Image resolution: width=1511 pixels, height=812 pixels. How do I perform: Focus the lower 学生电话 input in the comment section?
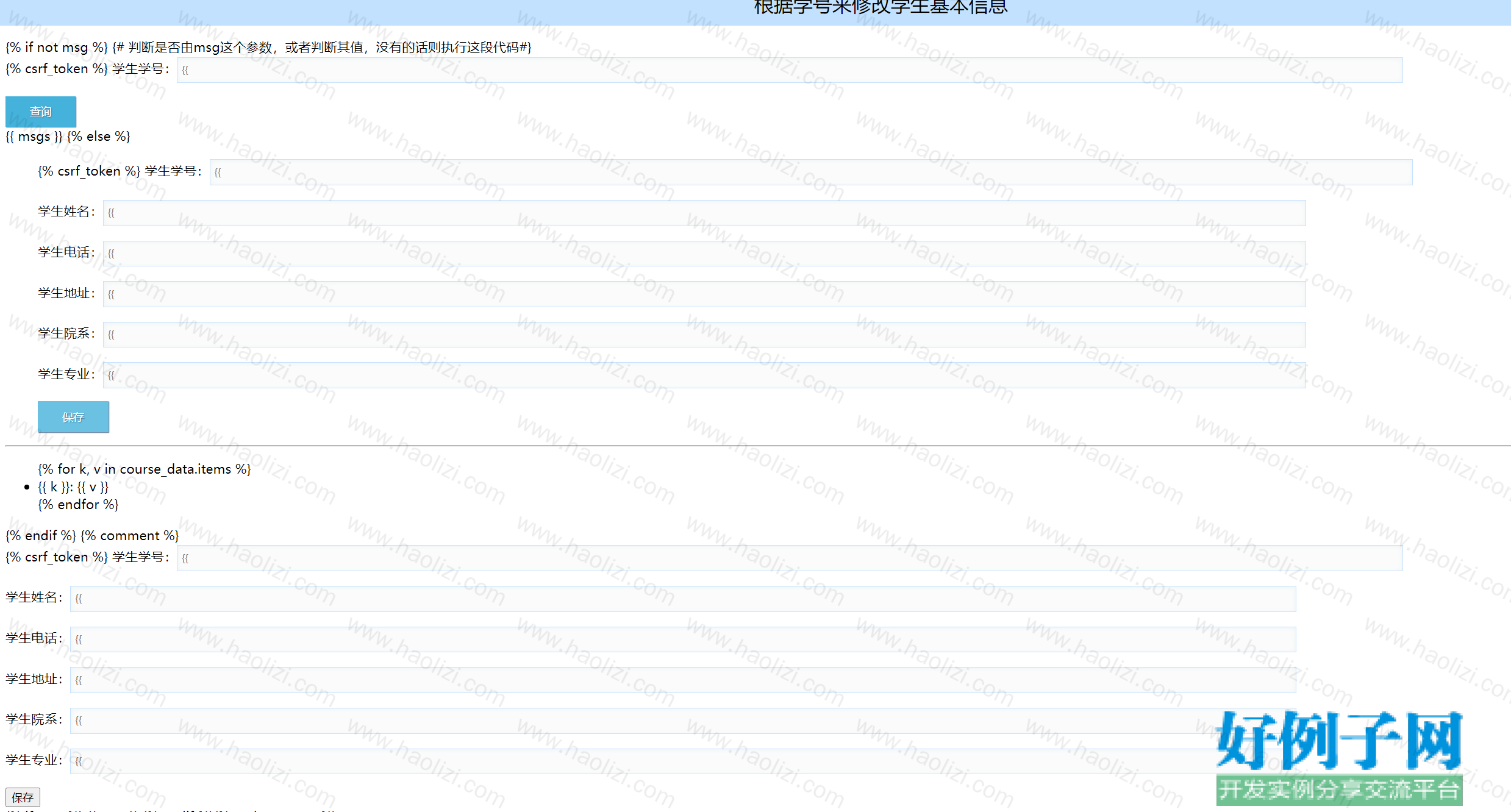point(683,639)
